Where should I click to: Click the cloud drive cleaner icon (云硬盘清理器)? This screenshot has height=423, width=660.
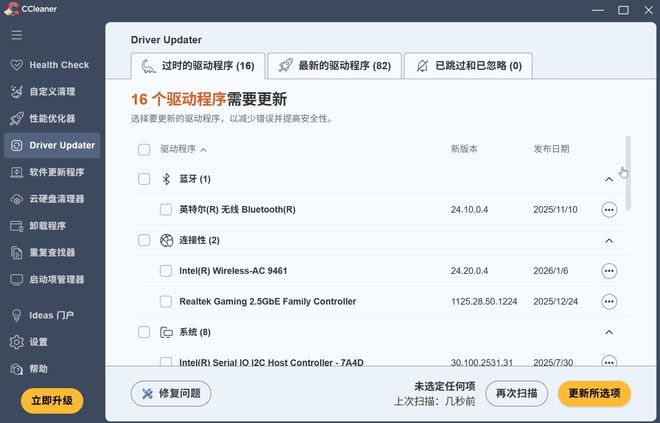click(x=17, y=199)
